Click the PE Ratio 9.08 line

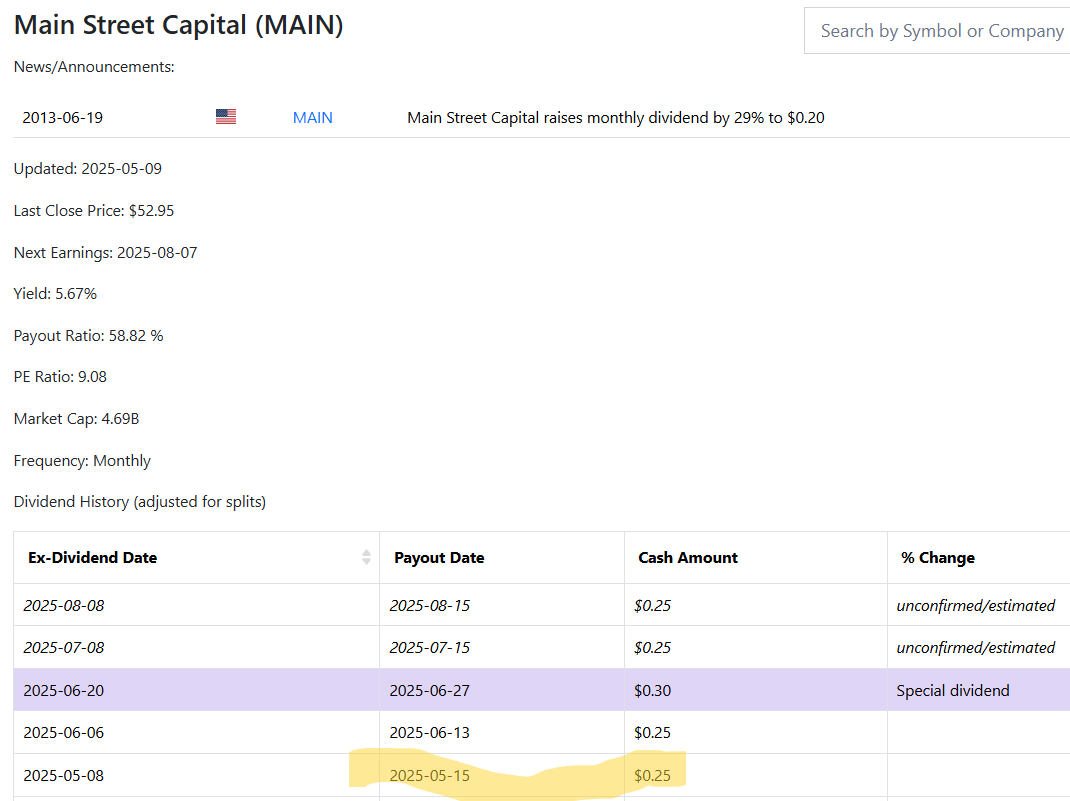pos(60,377)
